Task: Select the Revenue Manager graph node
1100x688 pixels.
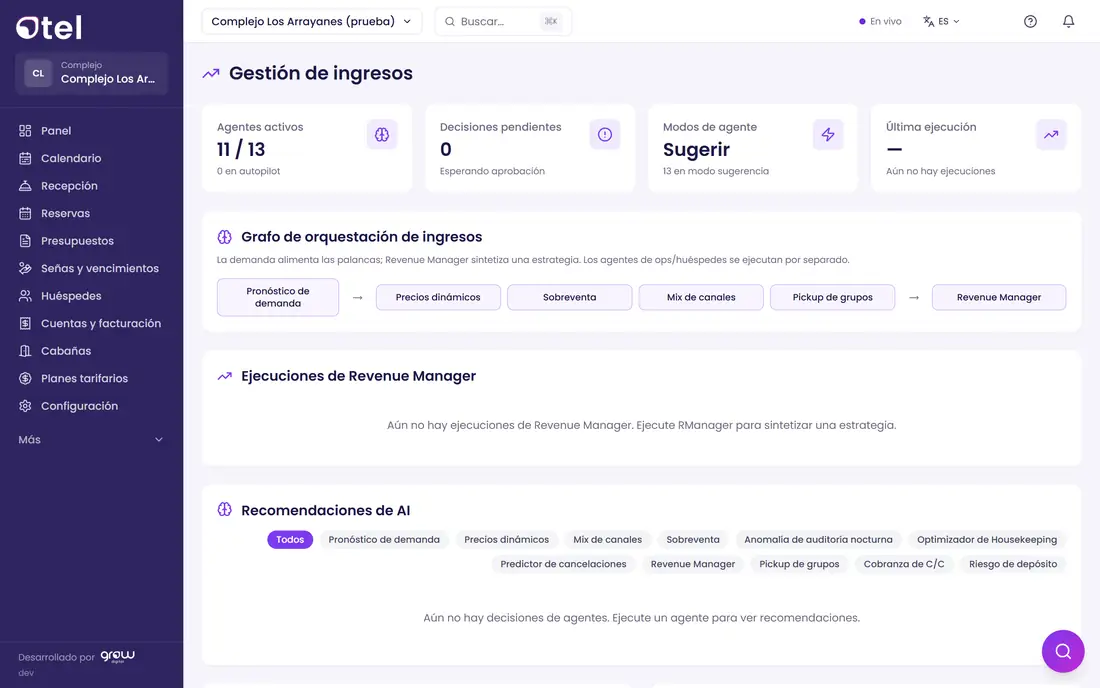Action: point(999,297)
